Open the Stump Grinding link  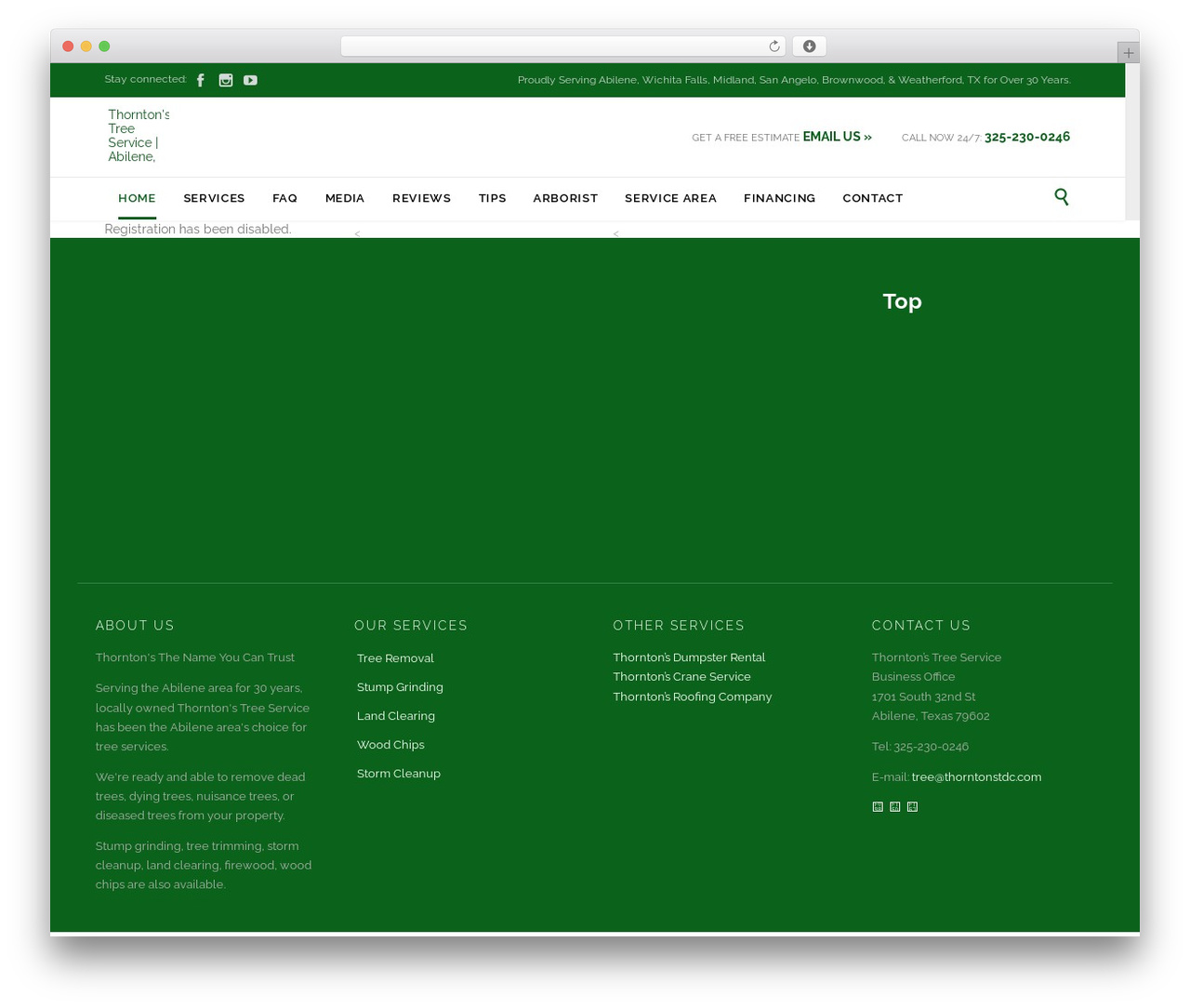tap(400, 687)
